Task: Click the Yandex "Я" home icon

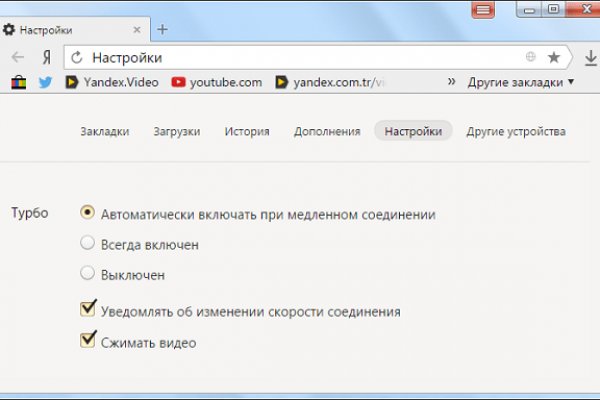Action: [45, 58]
